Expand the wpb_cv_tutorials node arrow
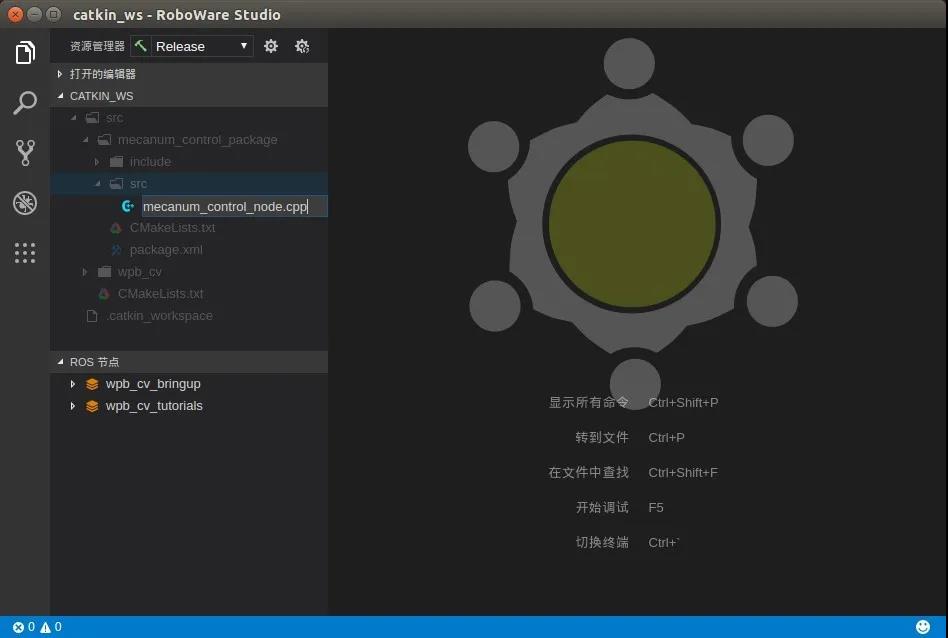This screenshot has width=948, height=638. click(x=73, y=406)
